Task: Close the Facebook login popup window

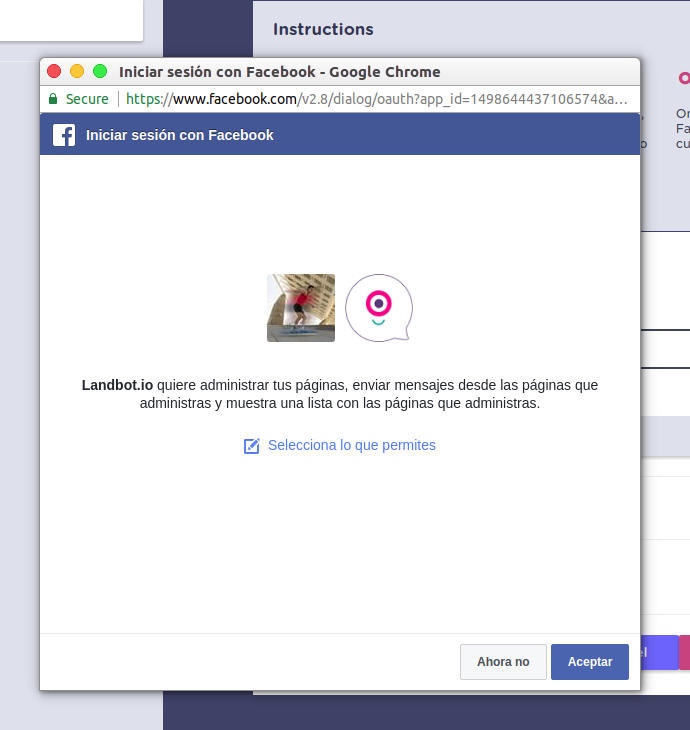Action: 54,71
